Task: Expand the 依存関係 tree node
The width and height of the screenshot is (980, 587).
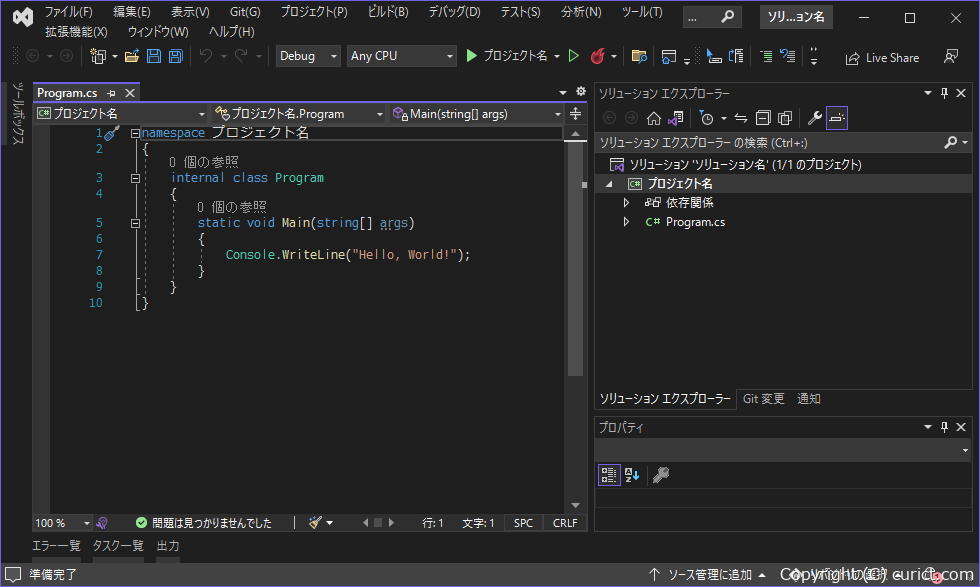Action: point(625,202)
